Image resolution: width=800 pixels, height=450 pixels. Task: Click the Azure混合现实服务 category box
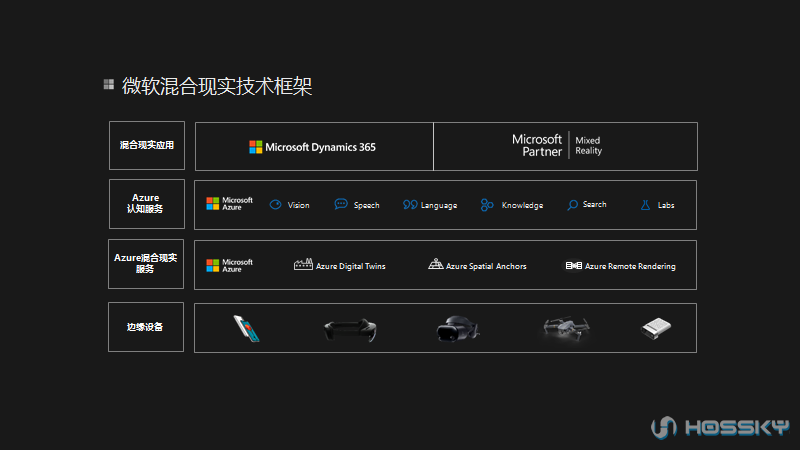click(146, 264)
